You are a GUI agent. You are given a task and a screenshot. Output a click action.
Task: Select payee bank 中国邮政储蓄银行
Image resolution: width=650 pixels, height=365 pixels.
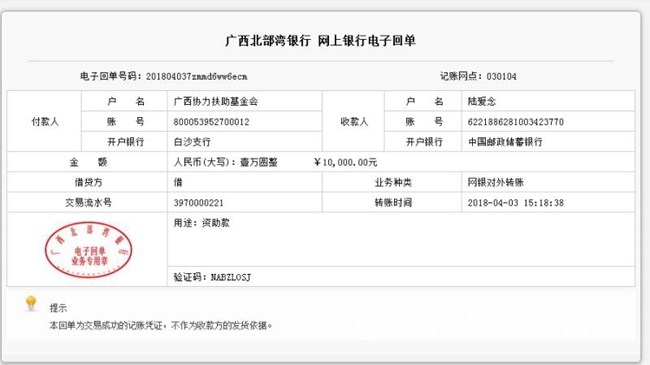tap(505, 142)
